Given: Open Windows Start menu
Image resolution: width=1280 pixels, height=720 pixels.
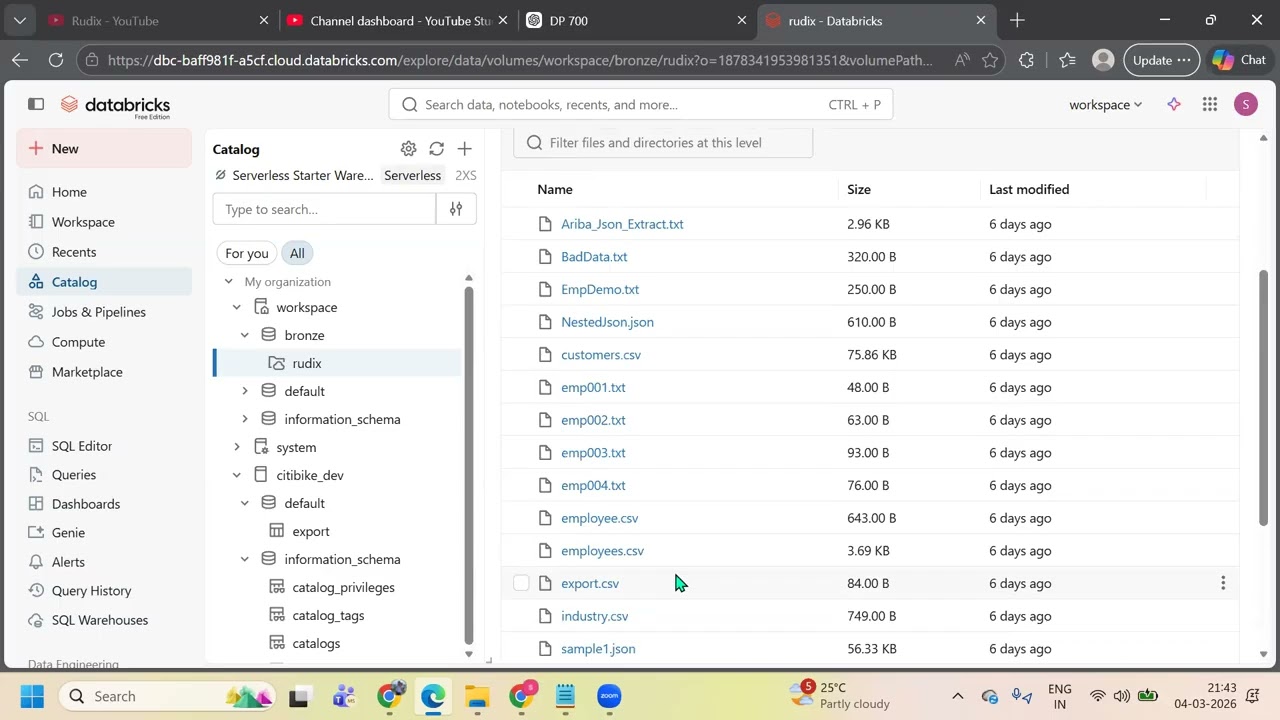Looking at the screenshot, I should pos(32,696).
